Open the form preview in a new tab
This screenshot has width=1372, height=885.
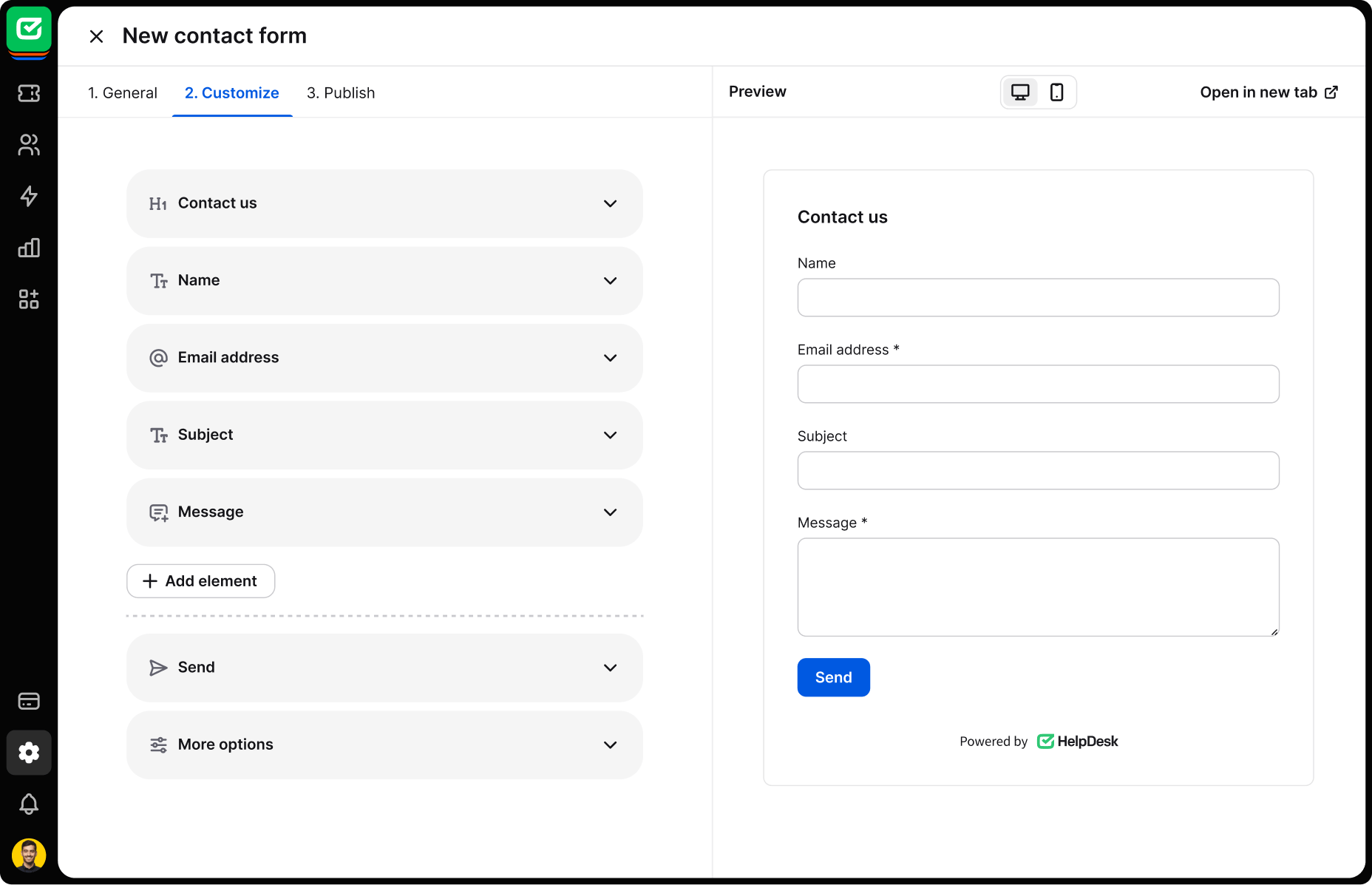pyautogui.click(x=1268, y=92)
